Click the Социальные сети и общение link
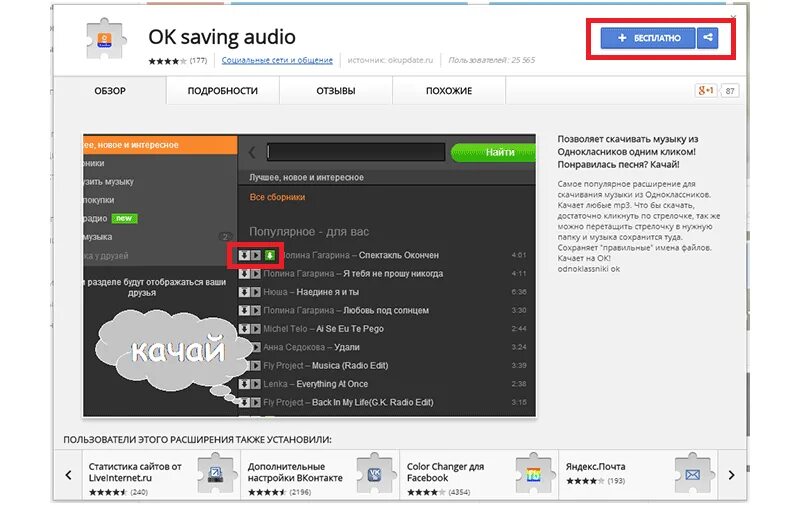 tap(277, 60)
